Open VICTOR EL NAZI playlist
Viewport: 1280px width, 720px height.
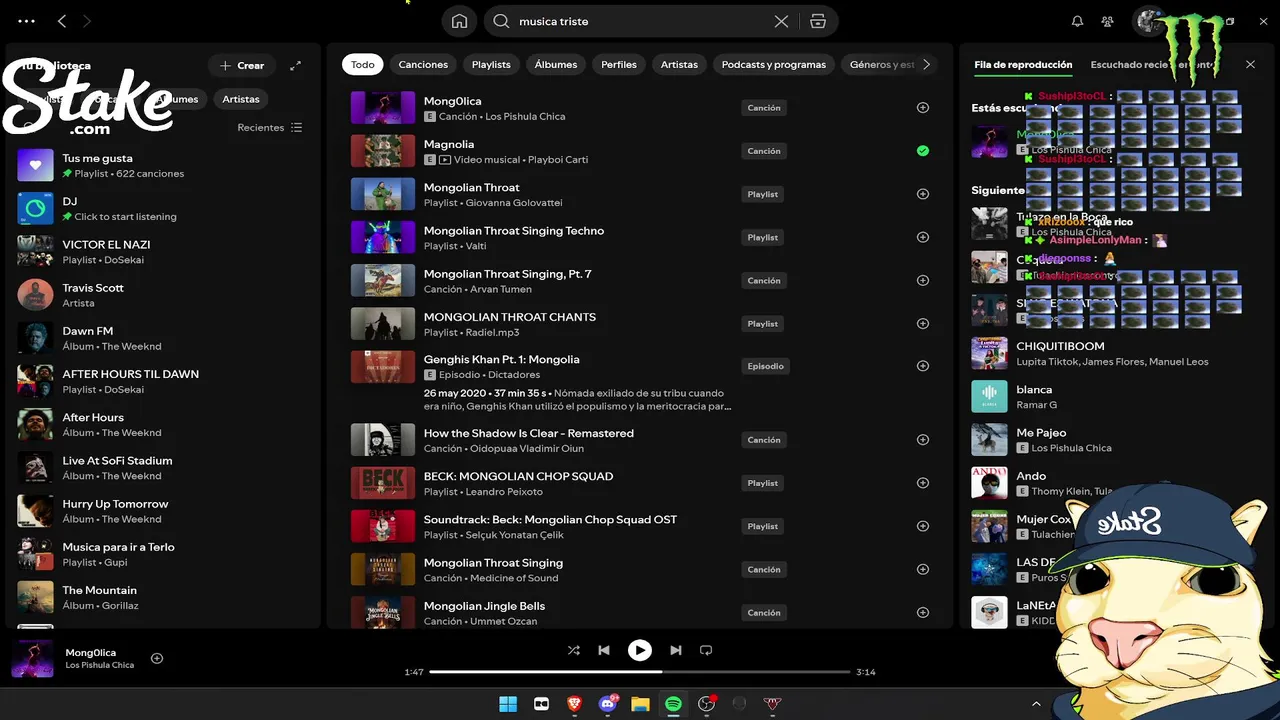point(165,251)
